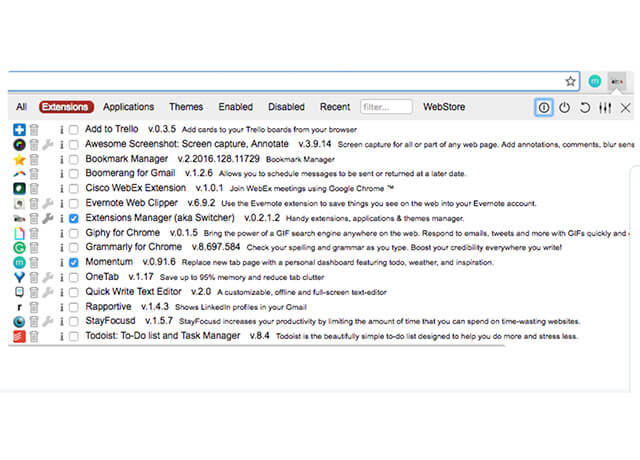
Task: Click trash icon next to Add to Trello
Action: tap(34, 130)
